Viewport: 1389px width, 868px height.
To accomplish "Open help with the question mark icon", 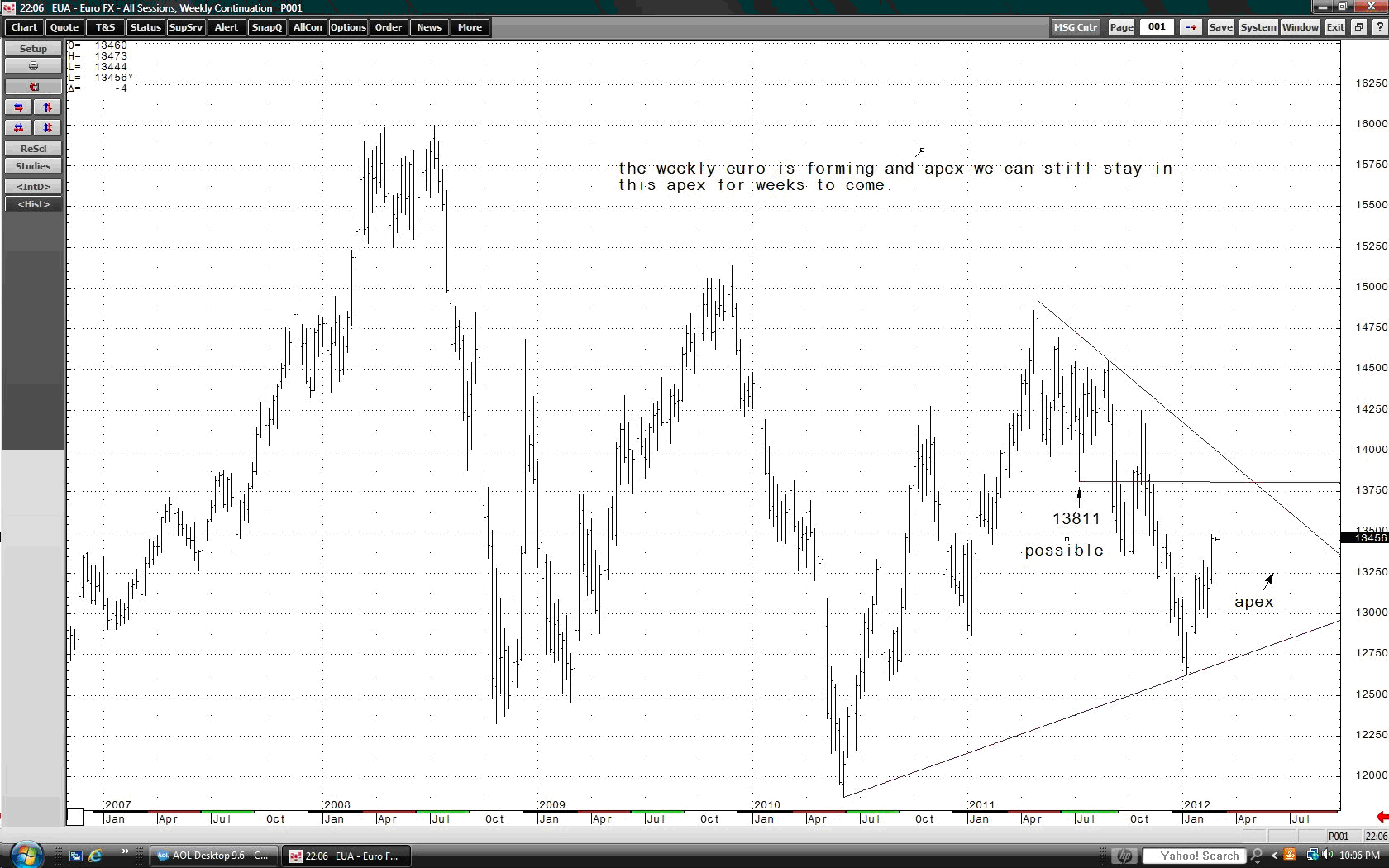I will tap(1378, 27).
